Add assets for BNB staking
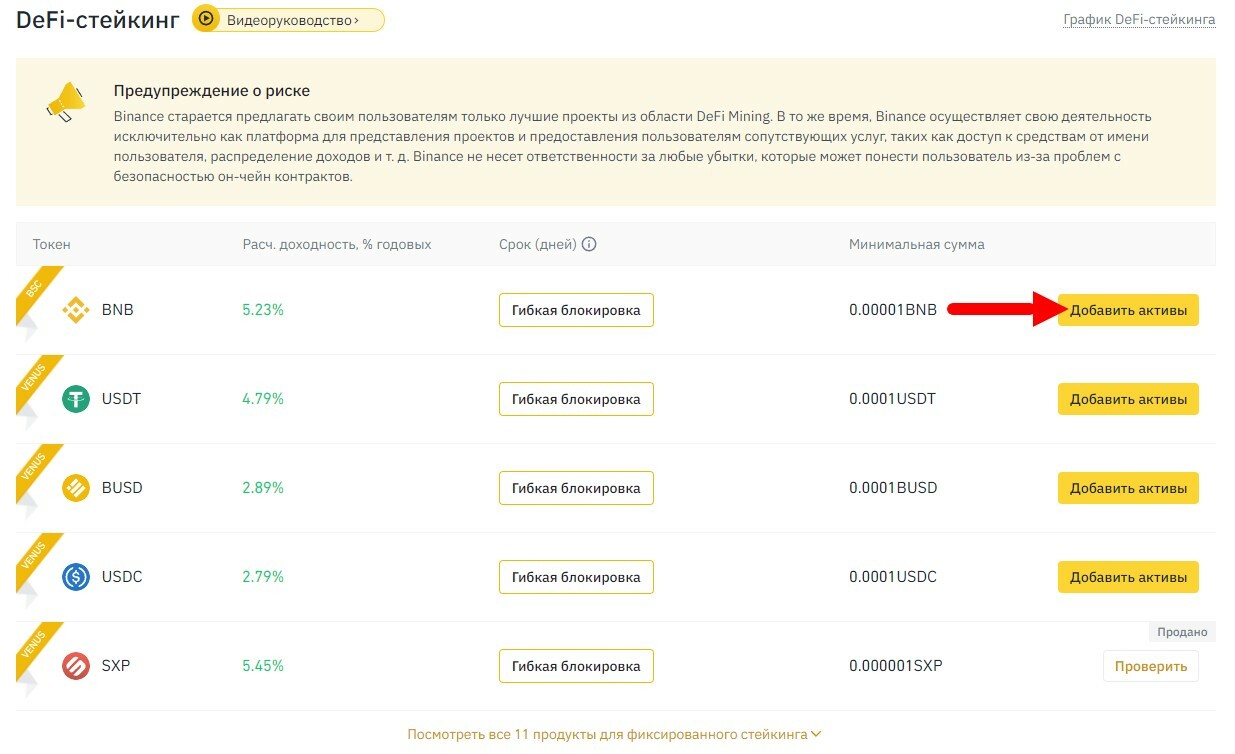 [x=1128, y=310]
